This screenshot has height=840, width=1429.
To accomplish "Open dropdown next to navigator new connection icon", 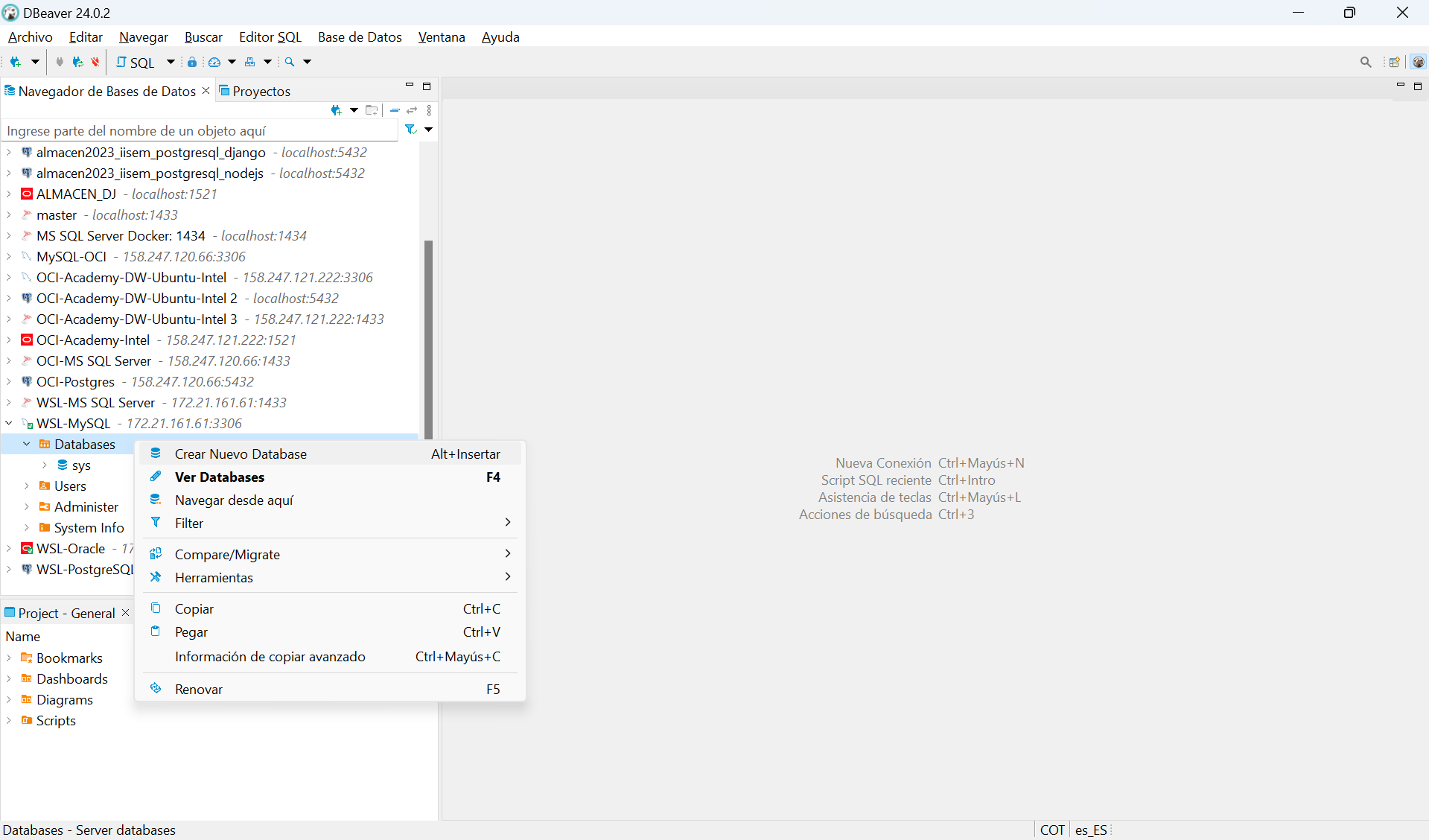I will [354, 110].
